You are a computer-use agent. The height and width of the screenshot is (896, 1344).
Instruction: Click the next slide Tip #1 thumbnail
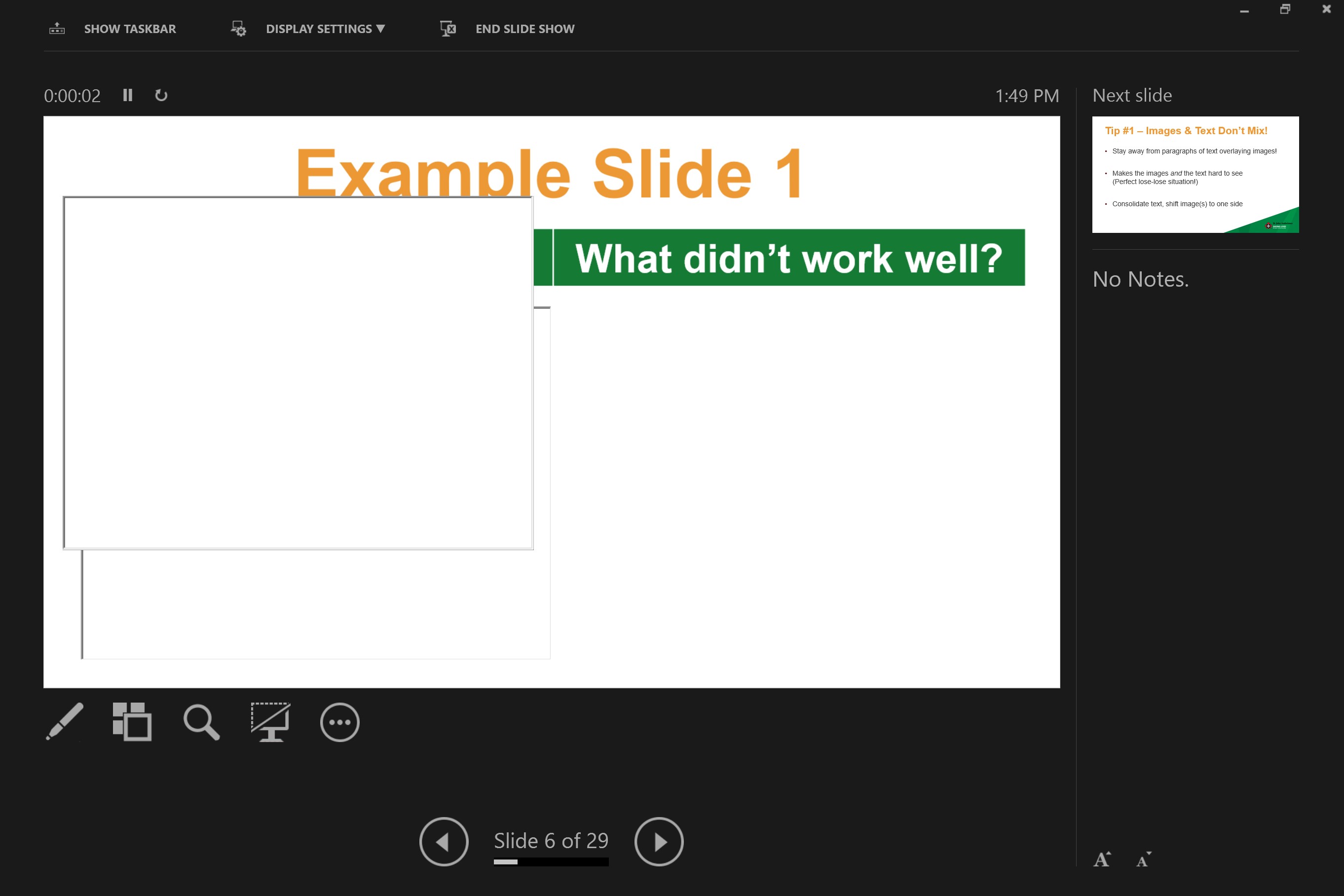1195,174
